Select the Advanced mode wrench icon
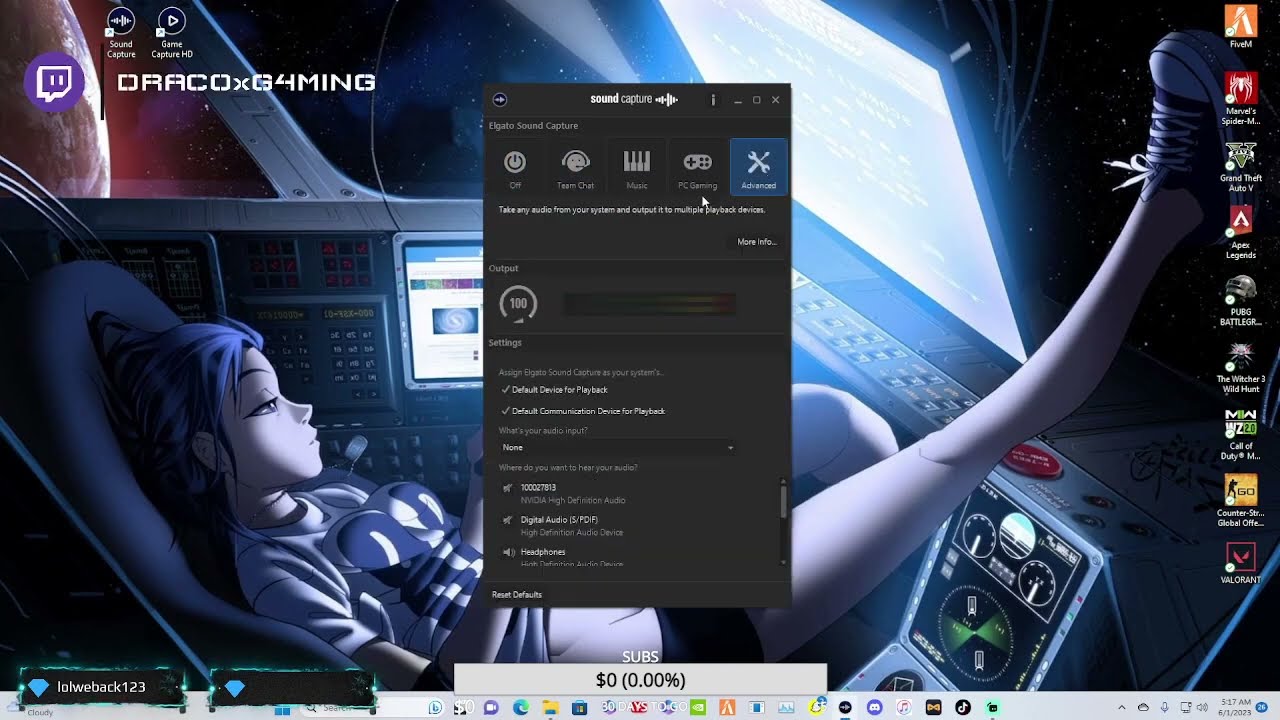This screenshot has width=1280, height=720. coord(759,167)
